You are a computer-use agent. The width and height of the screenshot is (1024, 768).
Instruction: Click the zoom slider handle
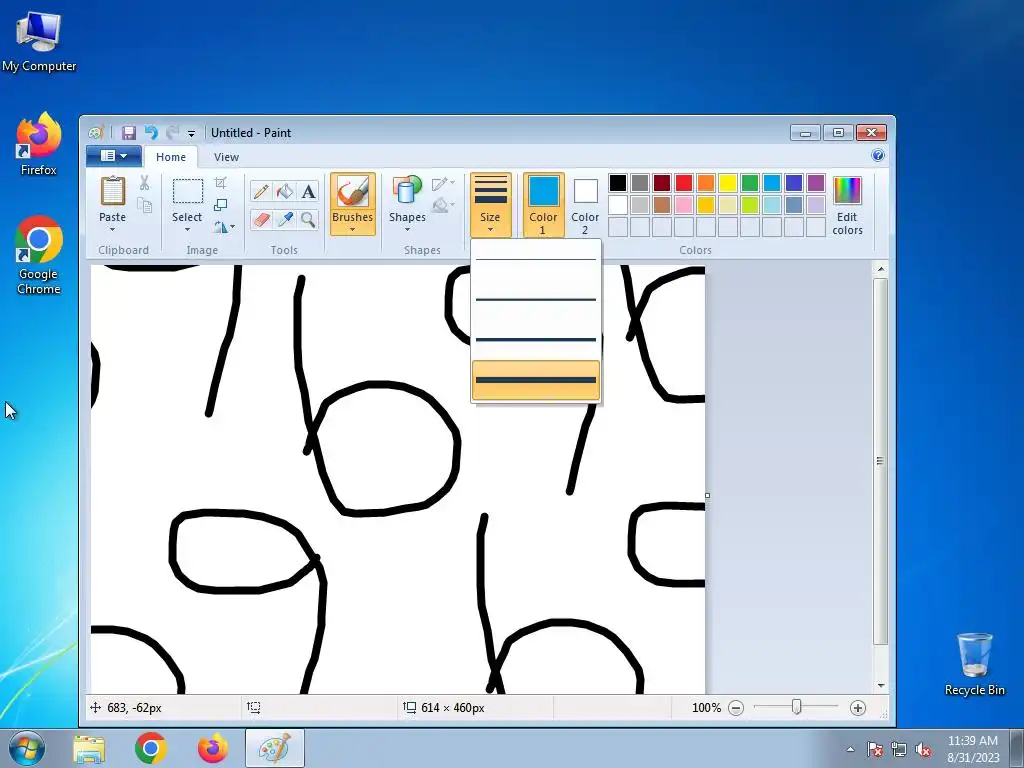796,707
